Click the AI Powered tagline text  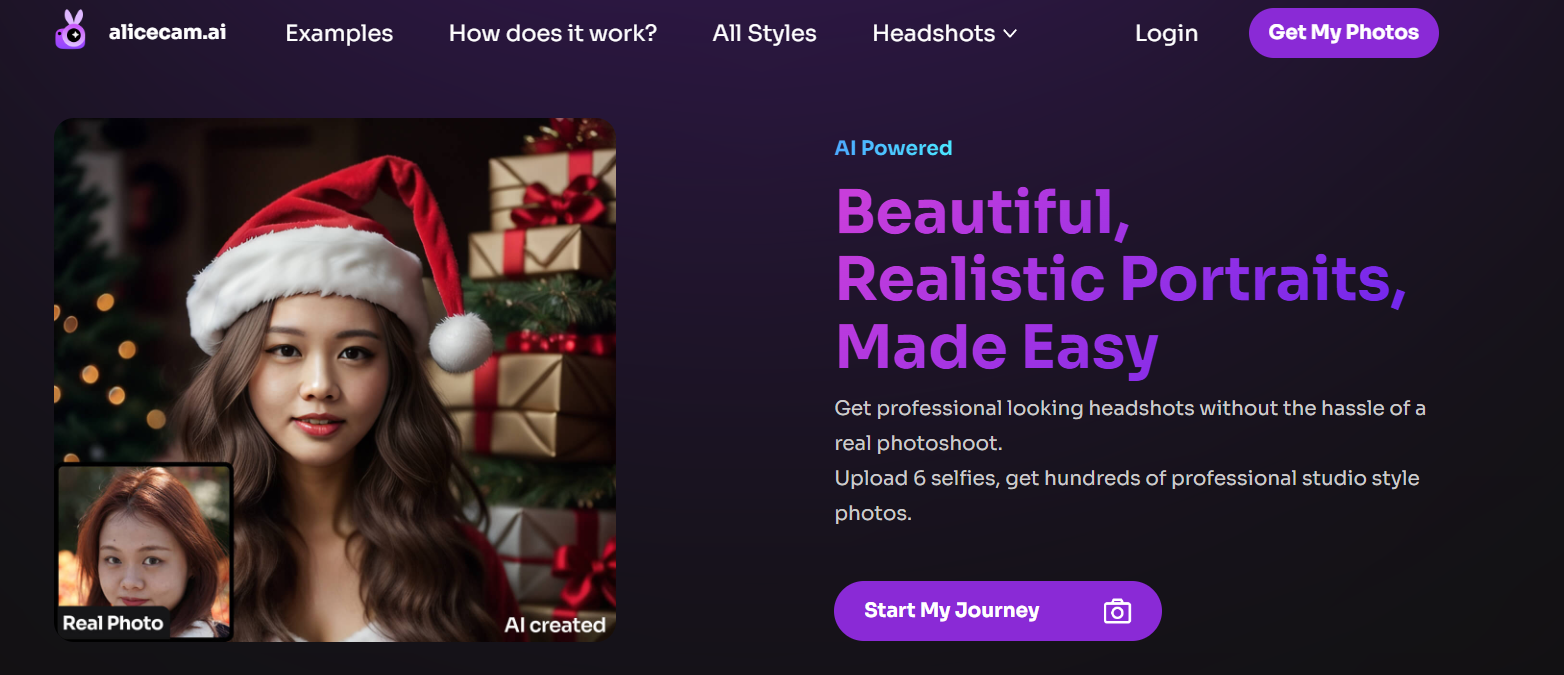[893, 148]
